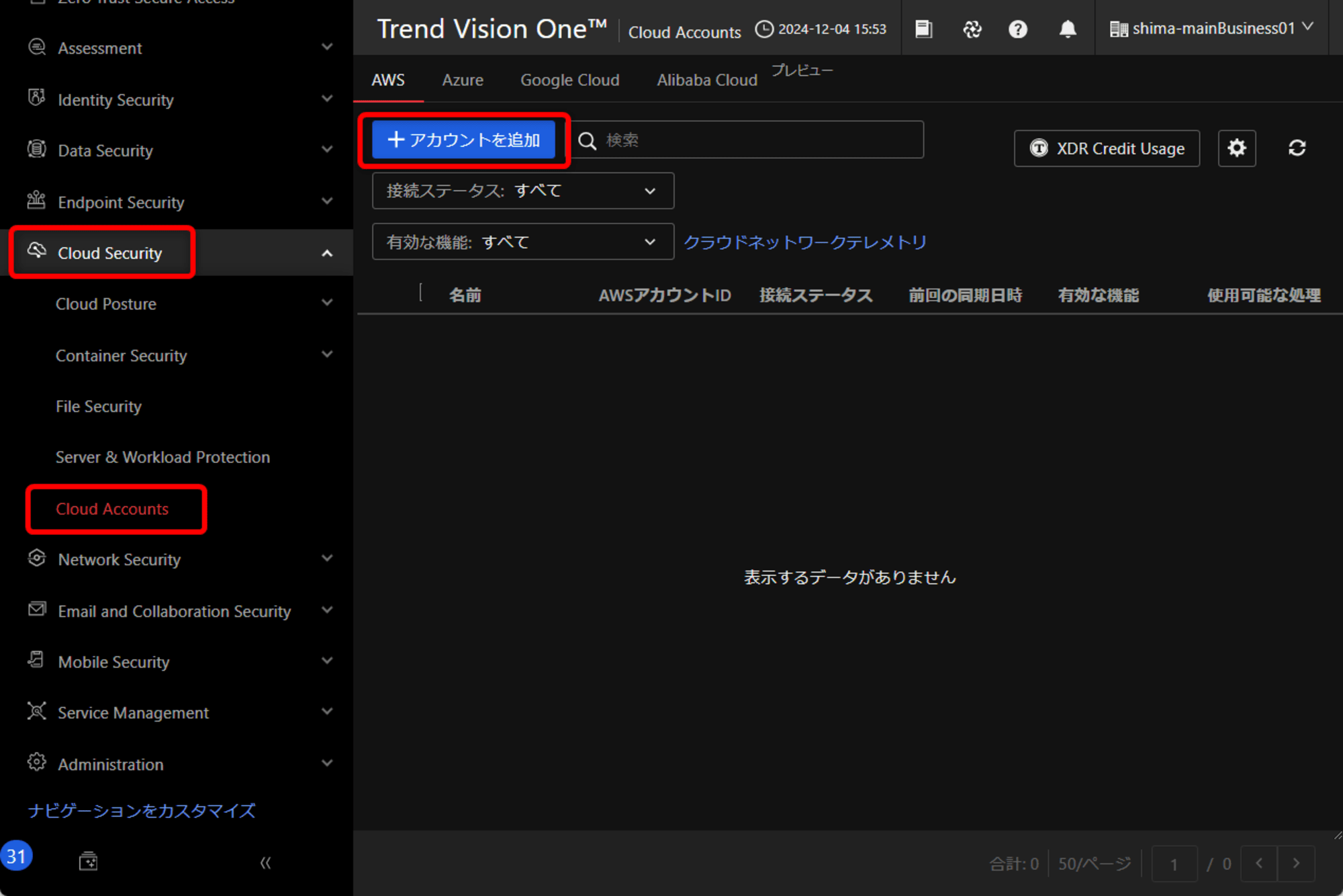Open the shima-mainBusiness01 account dropdown
The image size is (1343, 896).
coord(1212,28)
